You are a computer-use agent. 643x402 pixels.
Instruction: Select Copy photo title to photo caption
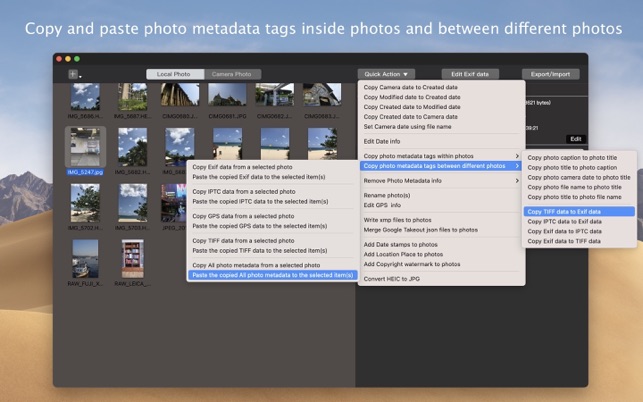[579, 168]
